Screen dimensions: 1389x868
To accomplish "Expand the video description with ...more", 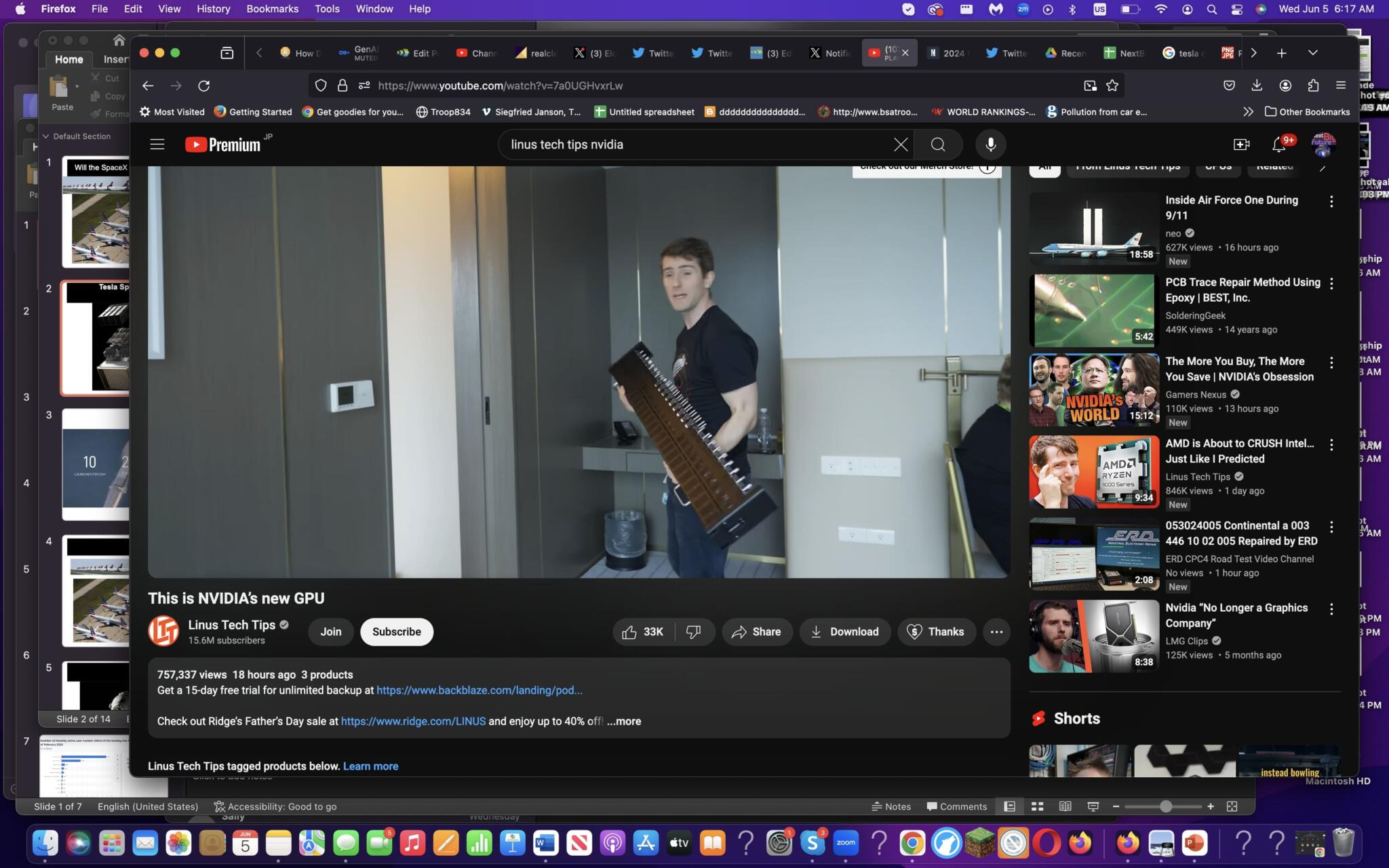I will pos(623,722).
